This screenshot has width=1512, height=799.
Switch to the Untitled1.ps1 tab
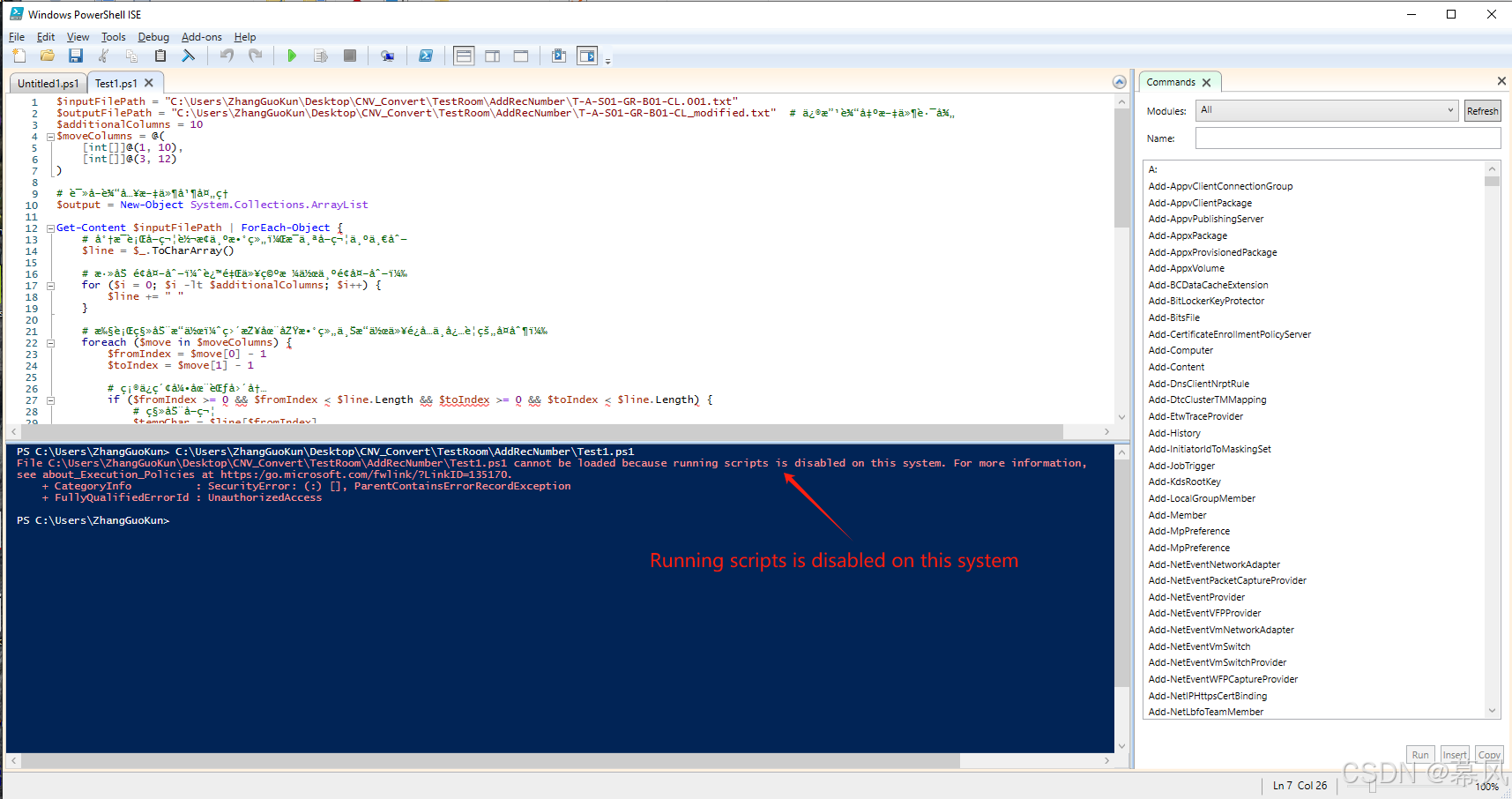point(46,82)
